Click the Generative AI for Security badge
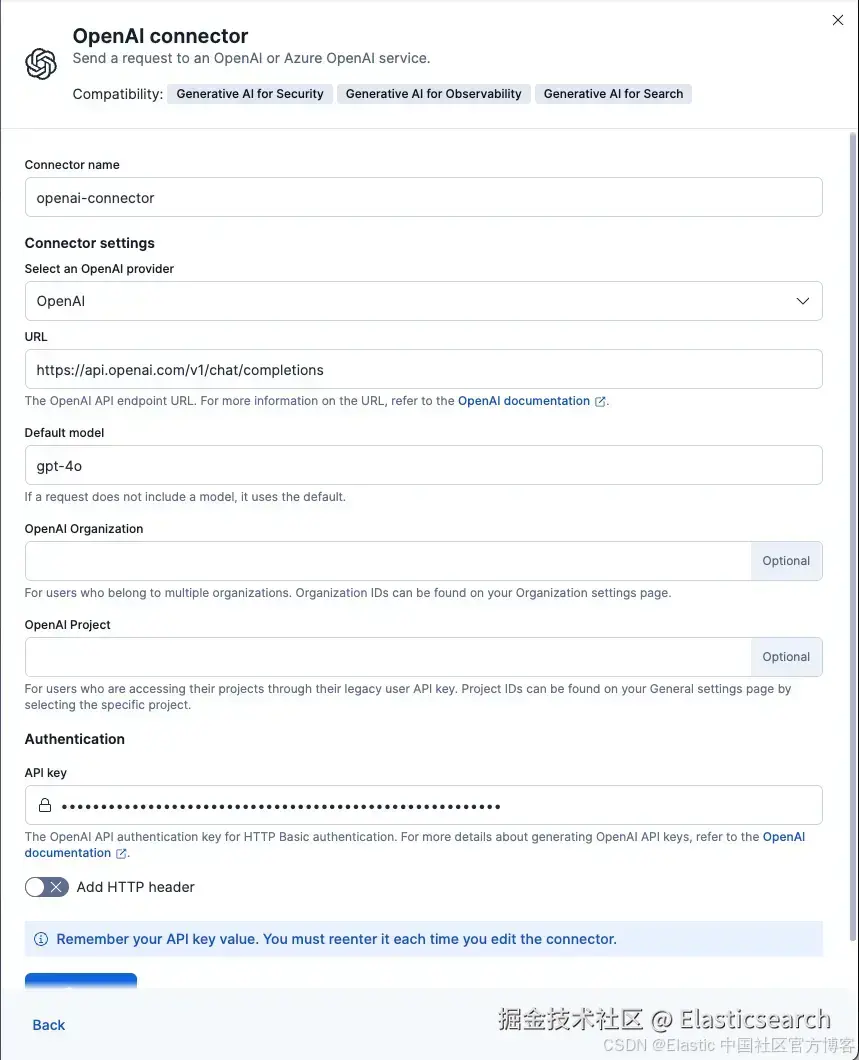Screen dimensions: 859x1060 pos(250,94)
